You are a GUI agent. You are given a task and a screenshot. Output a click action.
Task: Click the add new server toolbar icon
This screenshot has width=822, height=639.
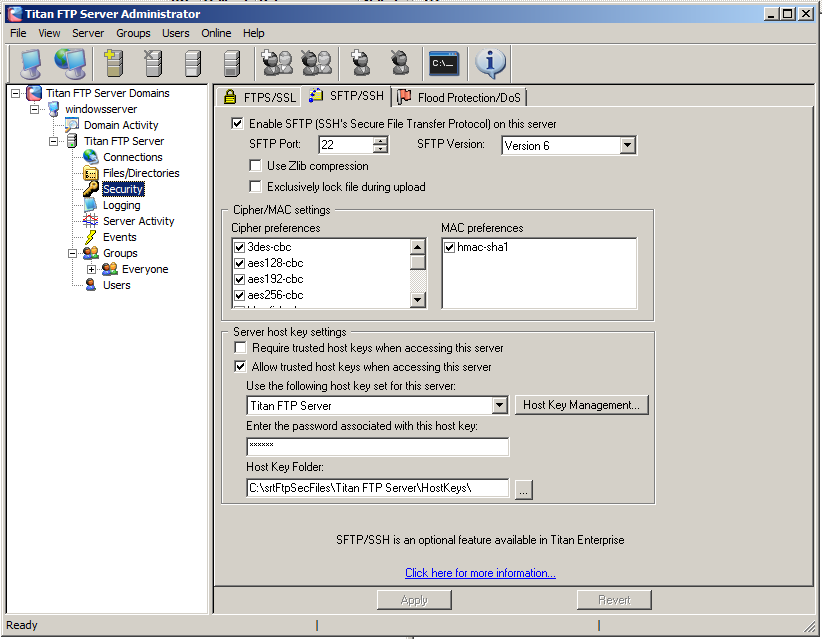pyautogui.click(x=114, y=63)
